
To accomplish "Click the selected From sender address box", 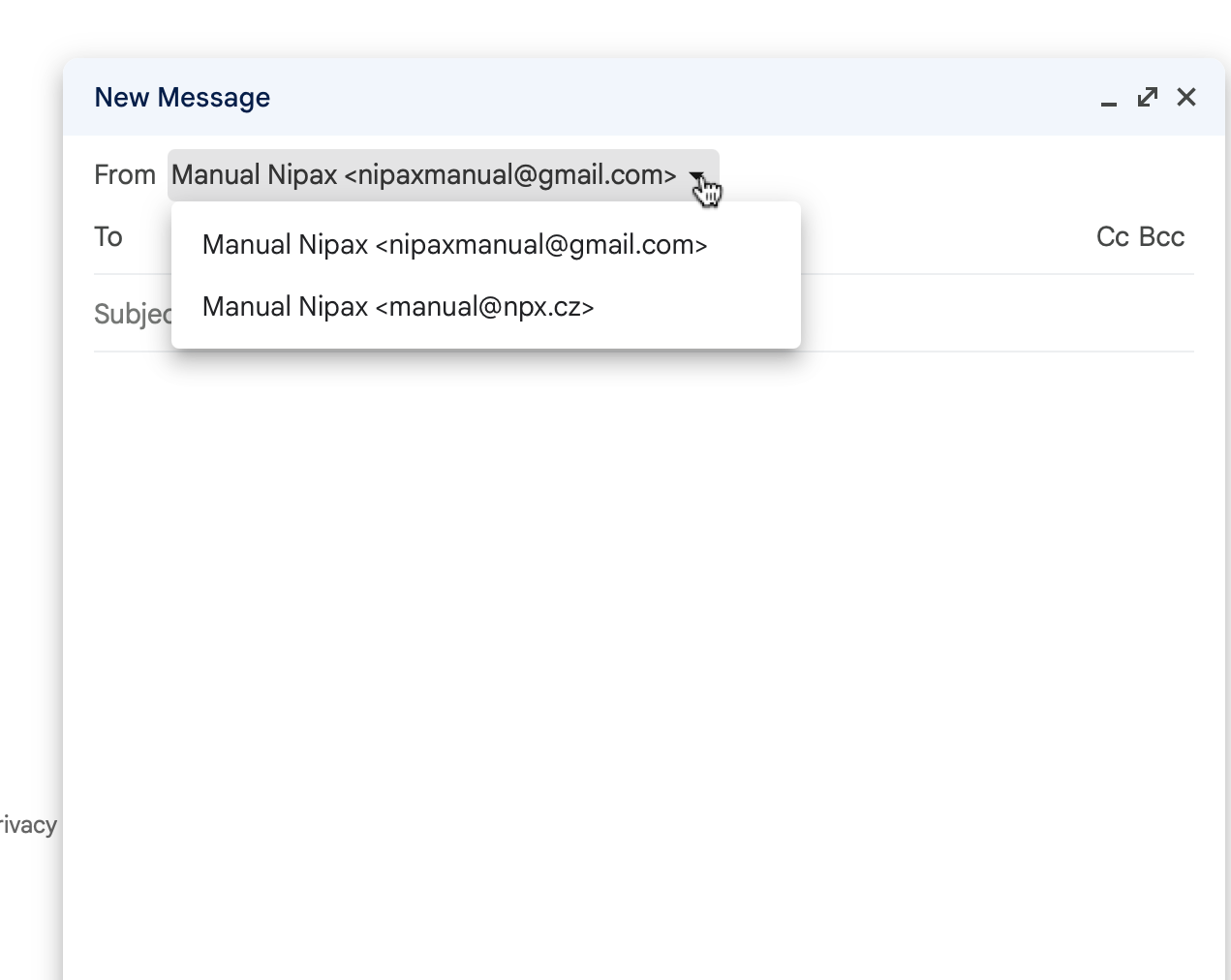I will pos(423,175).
